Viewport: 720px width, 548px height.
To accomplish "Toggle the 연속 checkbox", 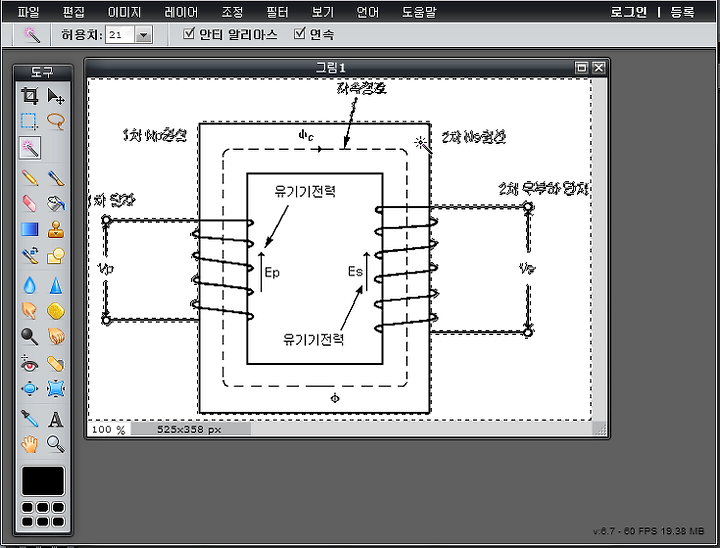I will (x=299, y=34).
